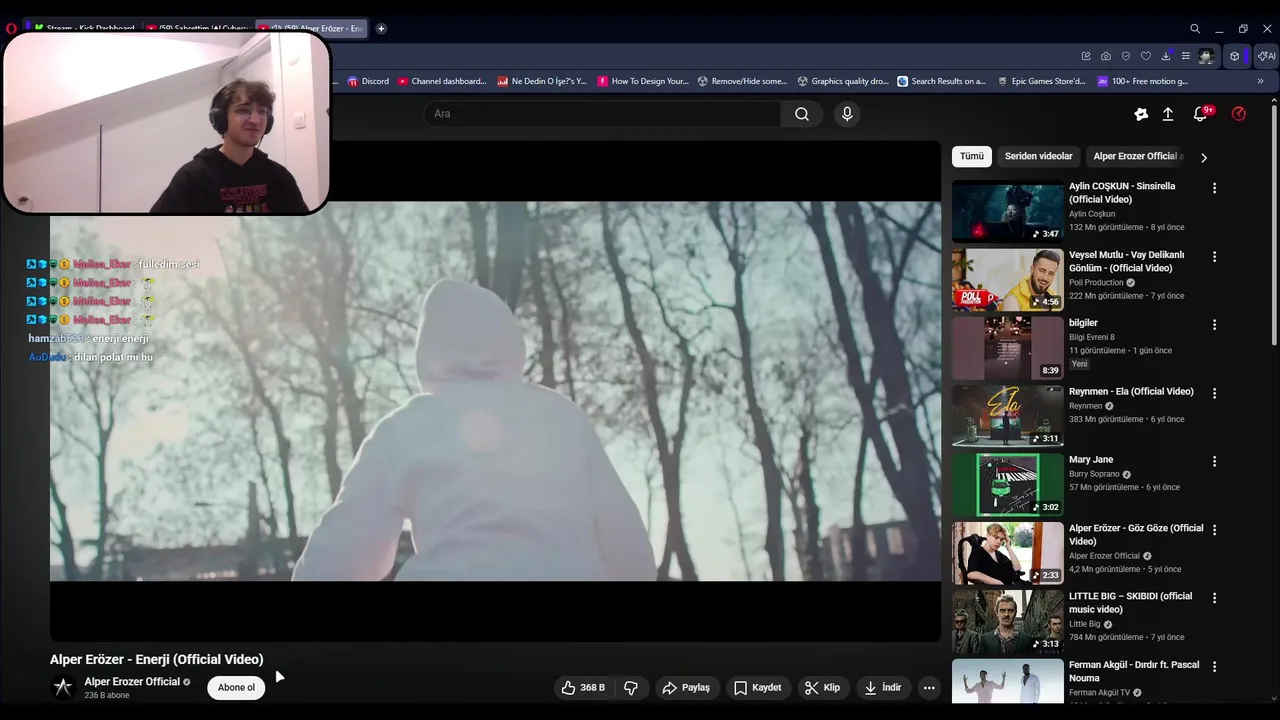
Task: Open the LITTLE BIG – SKIBIDI thumbnail
Action: point(1007,621)
